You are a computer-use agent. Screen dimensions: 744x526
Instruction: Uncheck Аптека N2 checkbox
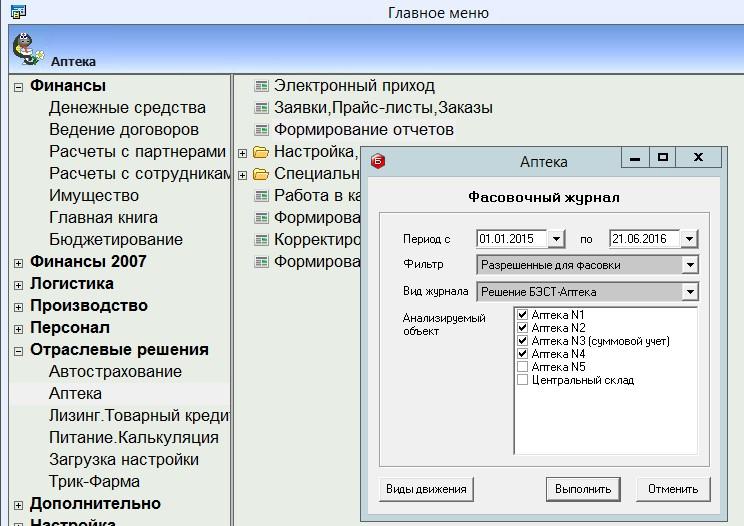522,327
